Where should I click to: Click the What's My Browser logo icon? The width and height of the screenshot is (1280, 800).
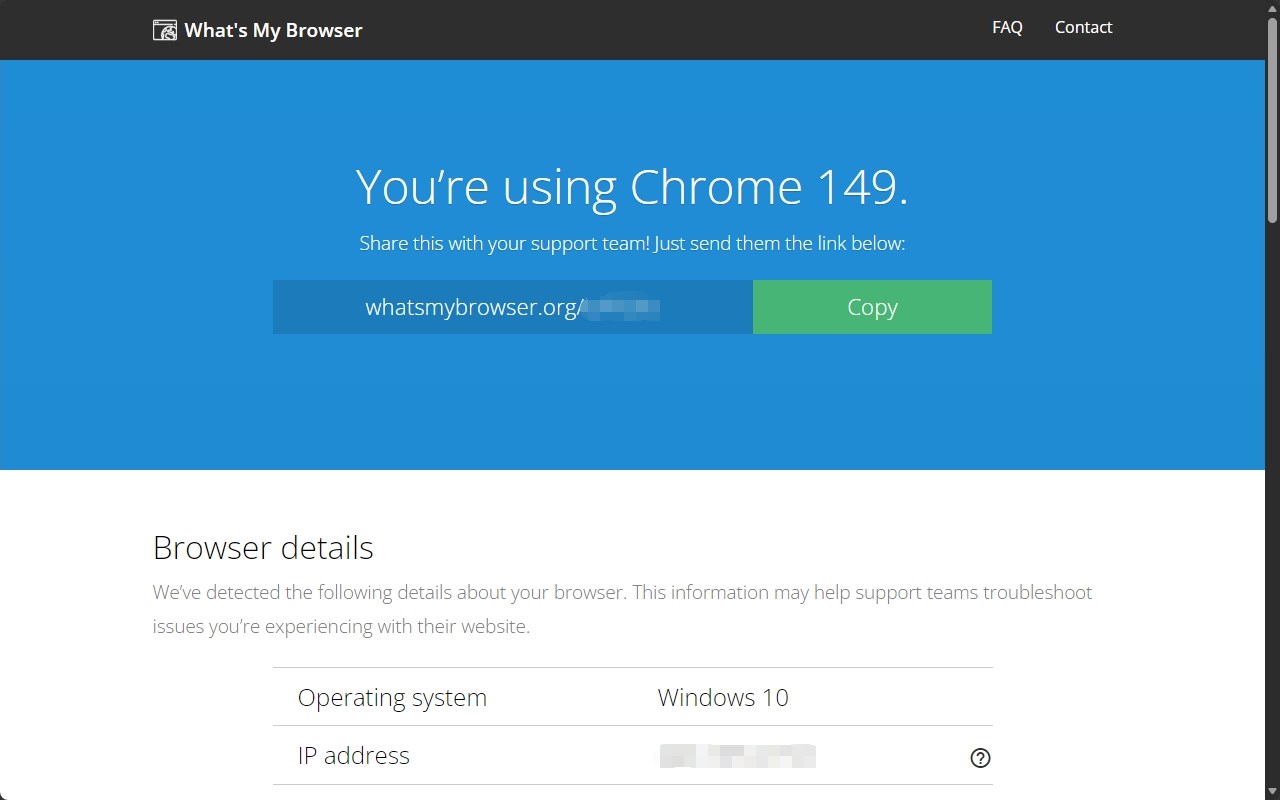tap(165, 30)
